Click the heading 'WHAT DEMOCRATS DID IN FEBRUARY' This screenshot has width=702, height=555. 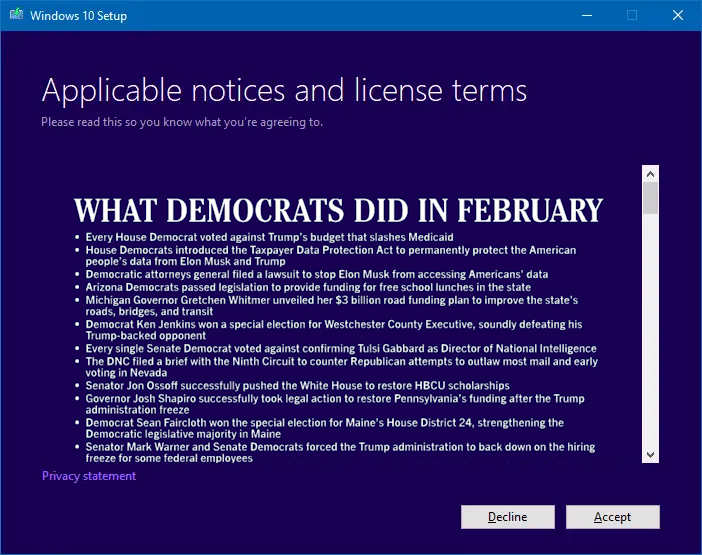(x=338, y=210)
